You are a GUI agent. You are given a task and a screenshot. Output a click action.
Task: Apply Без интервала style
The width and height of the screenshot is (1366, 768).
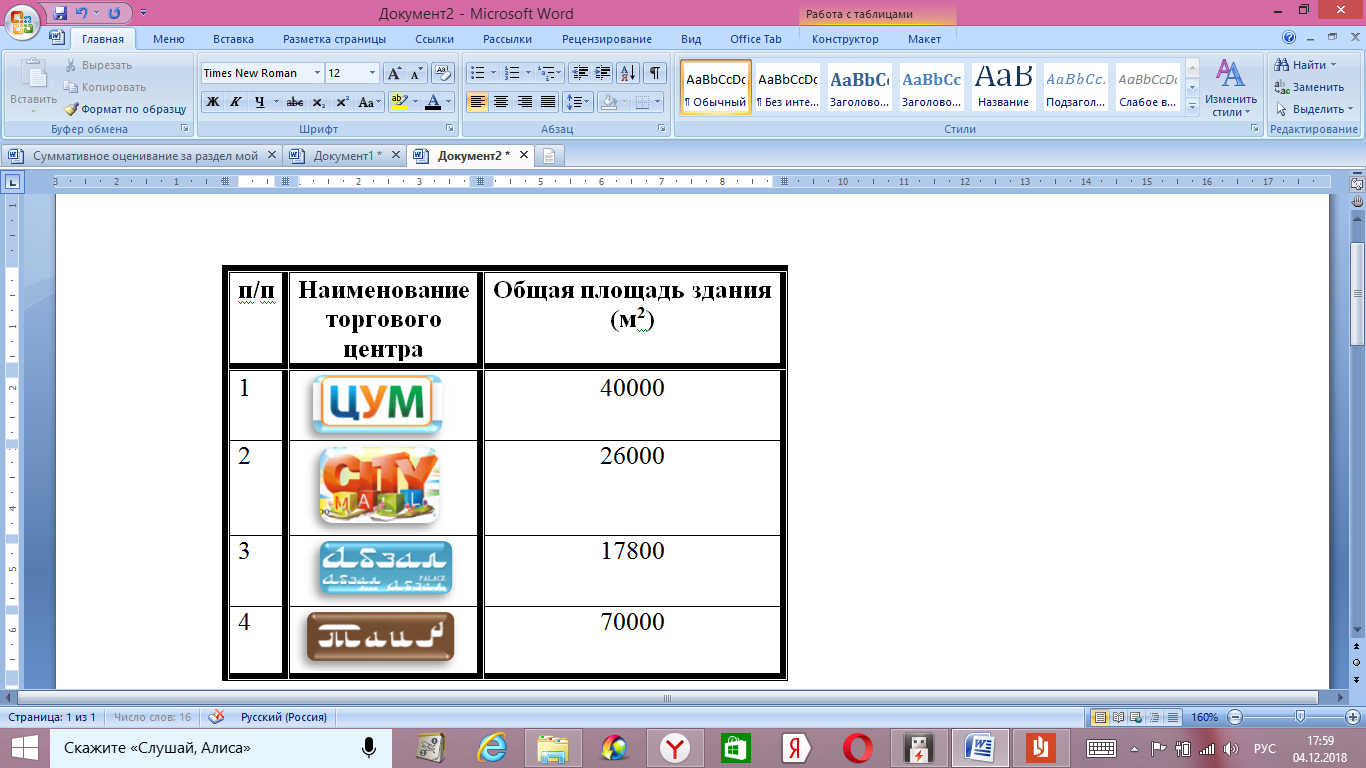[787, 87]
